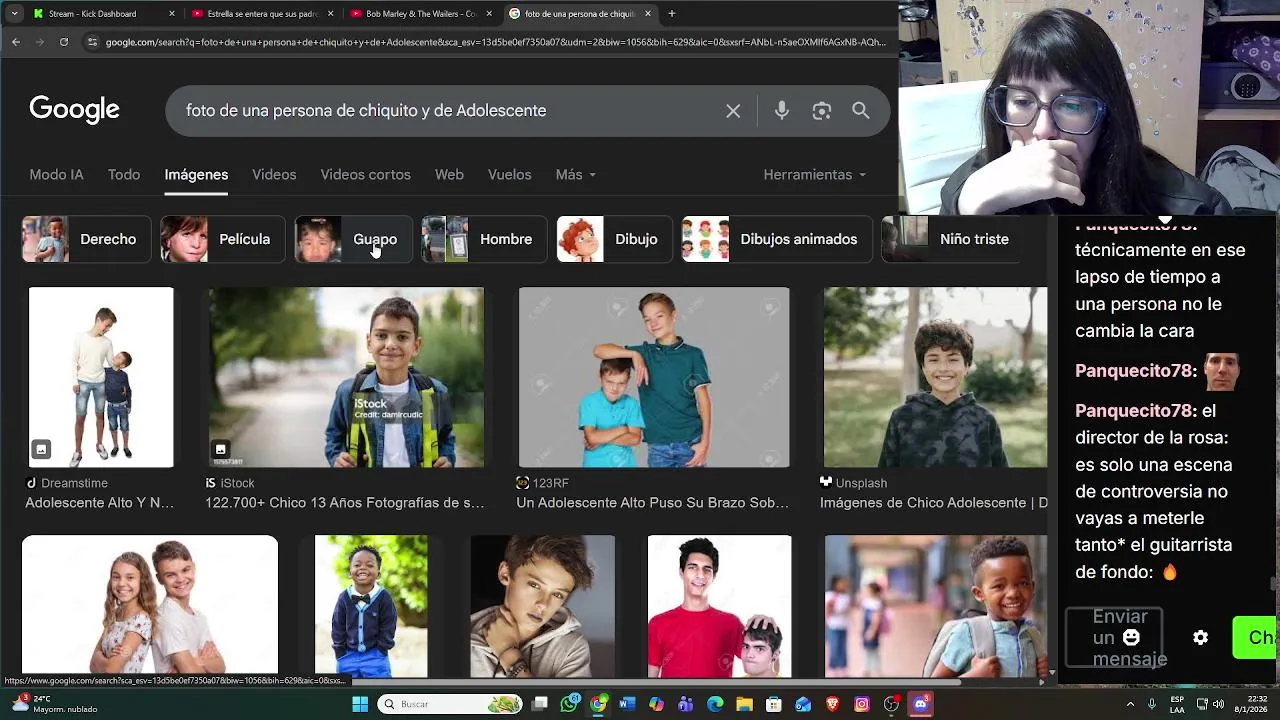Reload the page in Chrome
Viewport: 1280px width, 720px height.
[64, 42]
